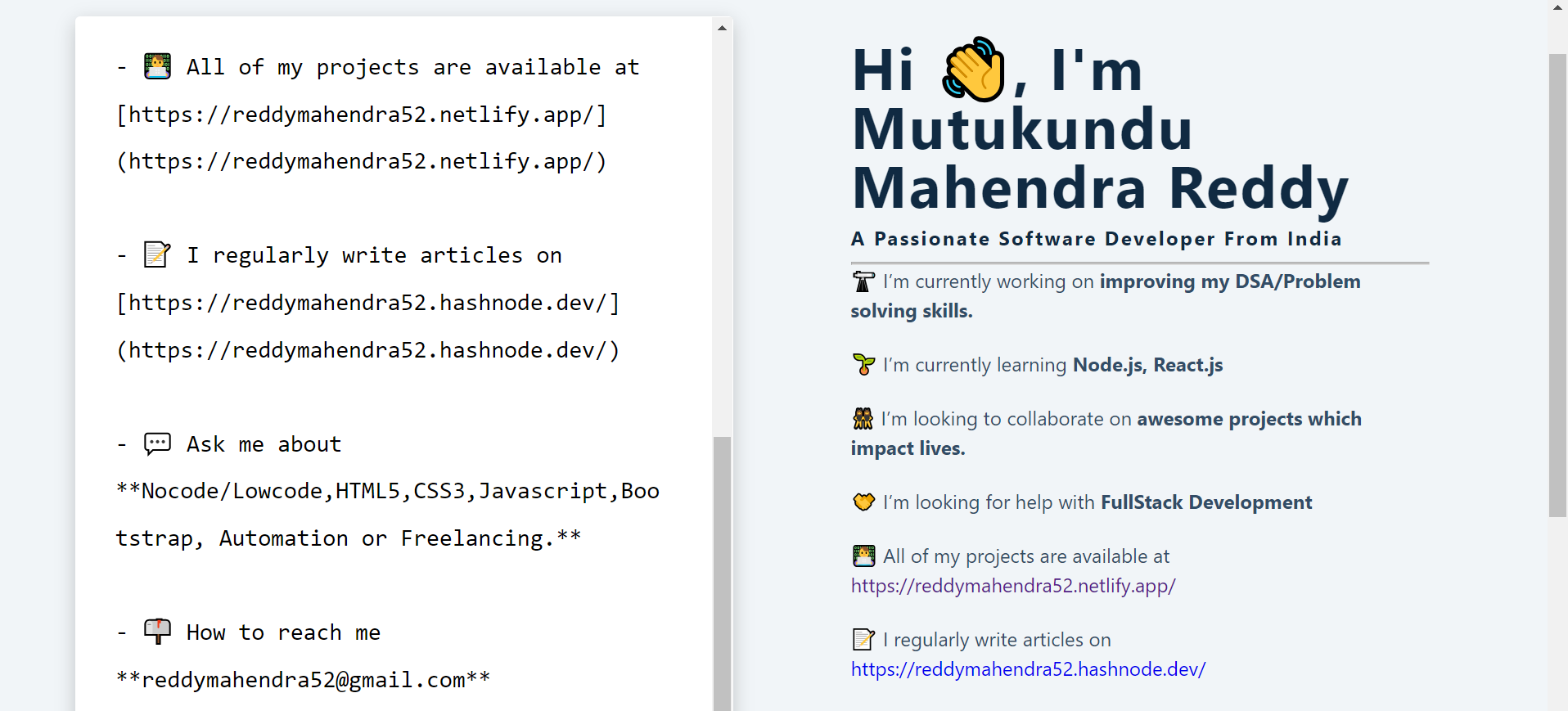Click the mailbox emoji in editor
The height and width of the screenshot is (711, 1568).
pos(157,632)
